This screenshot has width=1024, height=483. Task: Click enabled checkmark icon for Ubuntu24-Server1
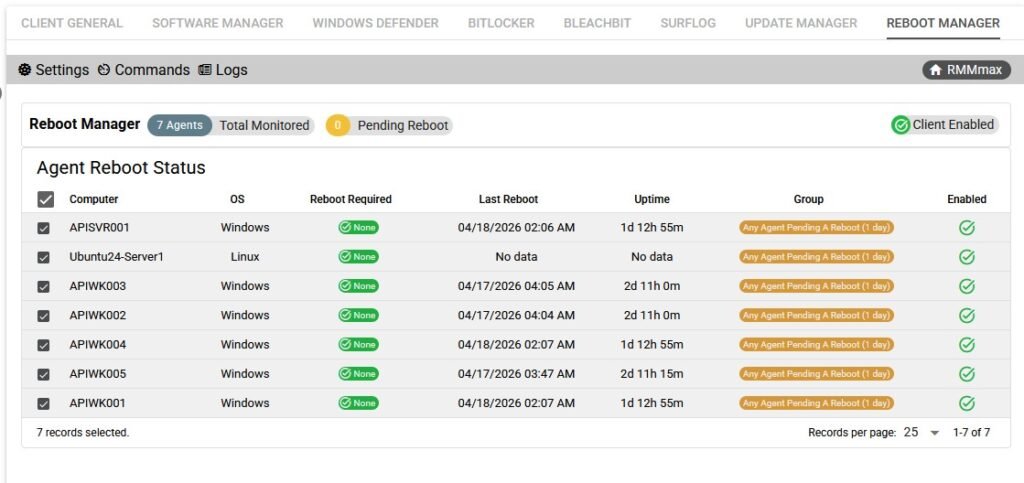coord(967,257)
